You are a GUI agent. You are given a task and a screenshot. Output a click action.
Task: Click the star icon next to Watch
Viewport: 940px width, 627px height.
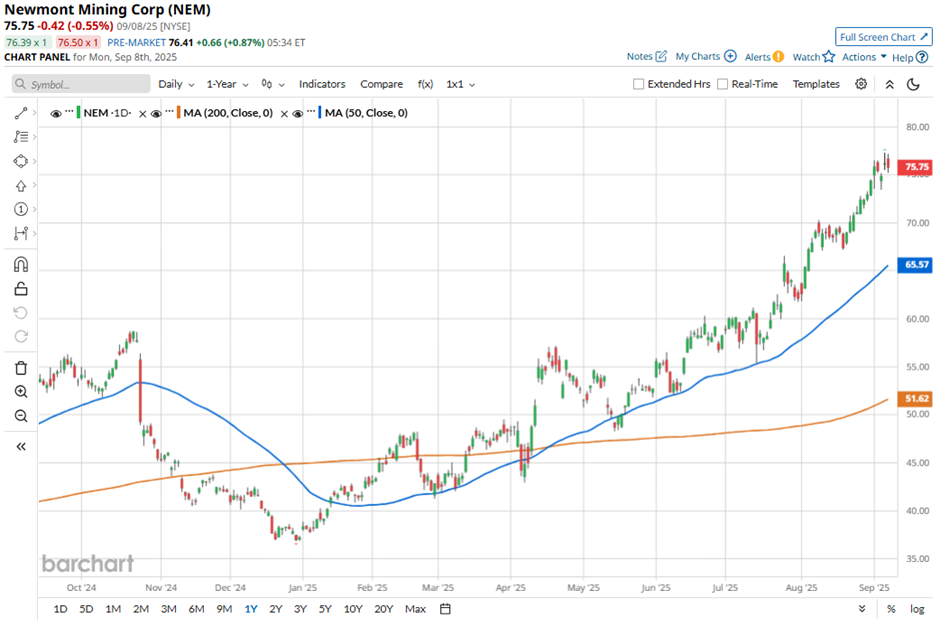point(828,56)
